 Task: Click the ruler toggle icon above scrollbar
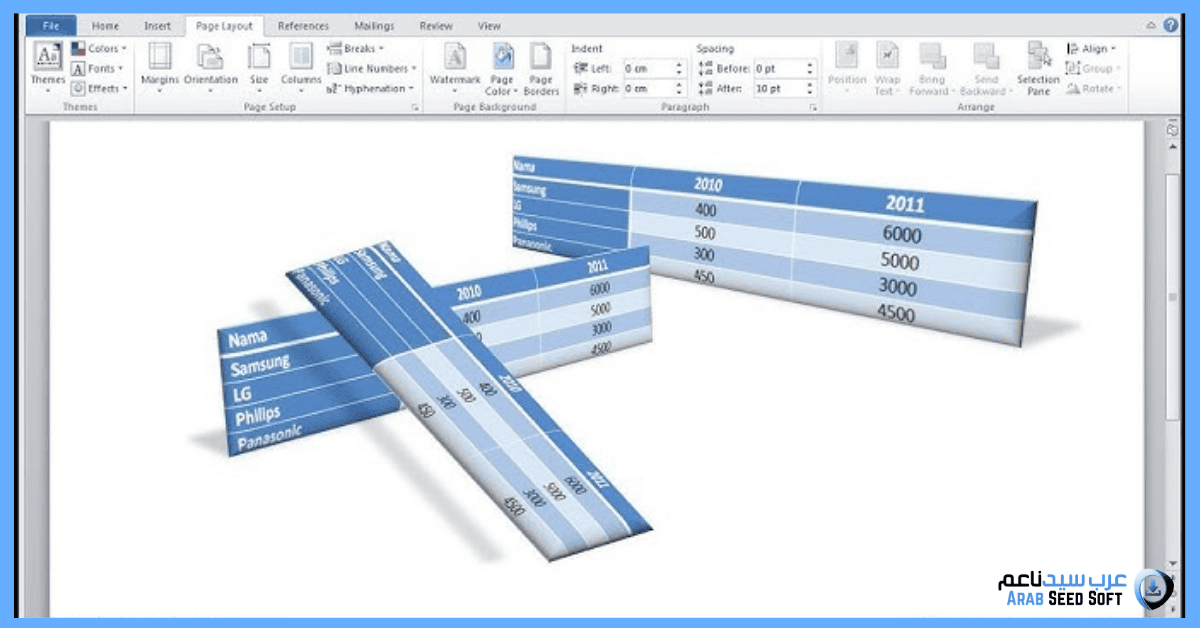tap(1172, 129)
